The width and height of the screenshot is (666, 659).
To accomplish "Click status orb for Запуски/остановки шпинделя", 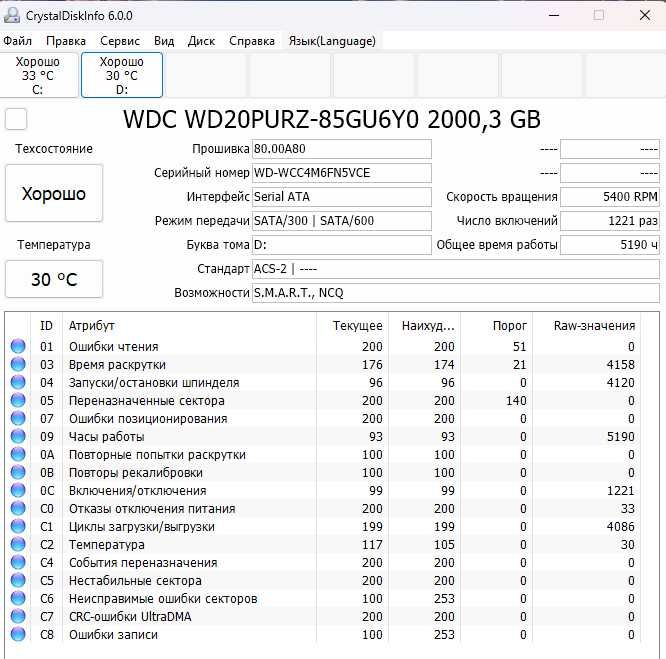I will (18, 382).
